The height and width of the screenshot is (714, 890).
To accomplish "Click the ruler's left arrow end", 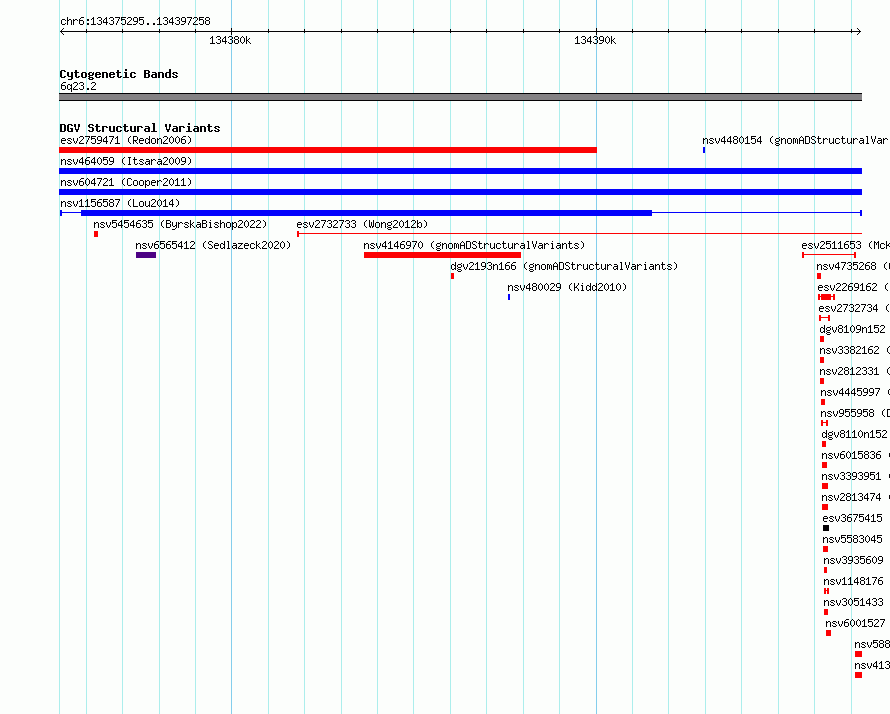I will point(62,32).
